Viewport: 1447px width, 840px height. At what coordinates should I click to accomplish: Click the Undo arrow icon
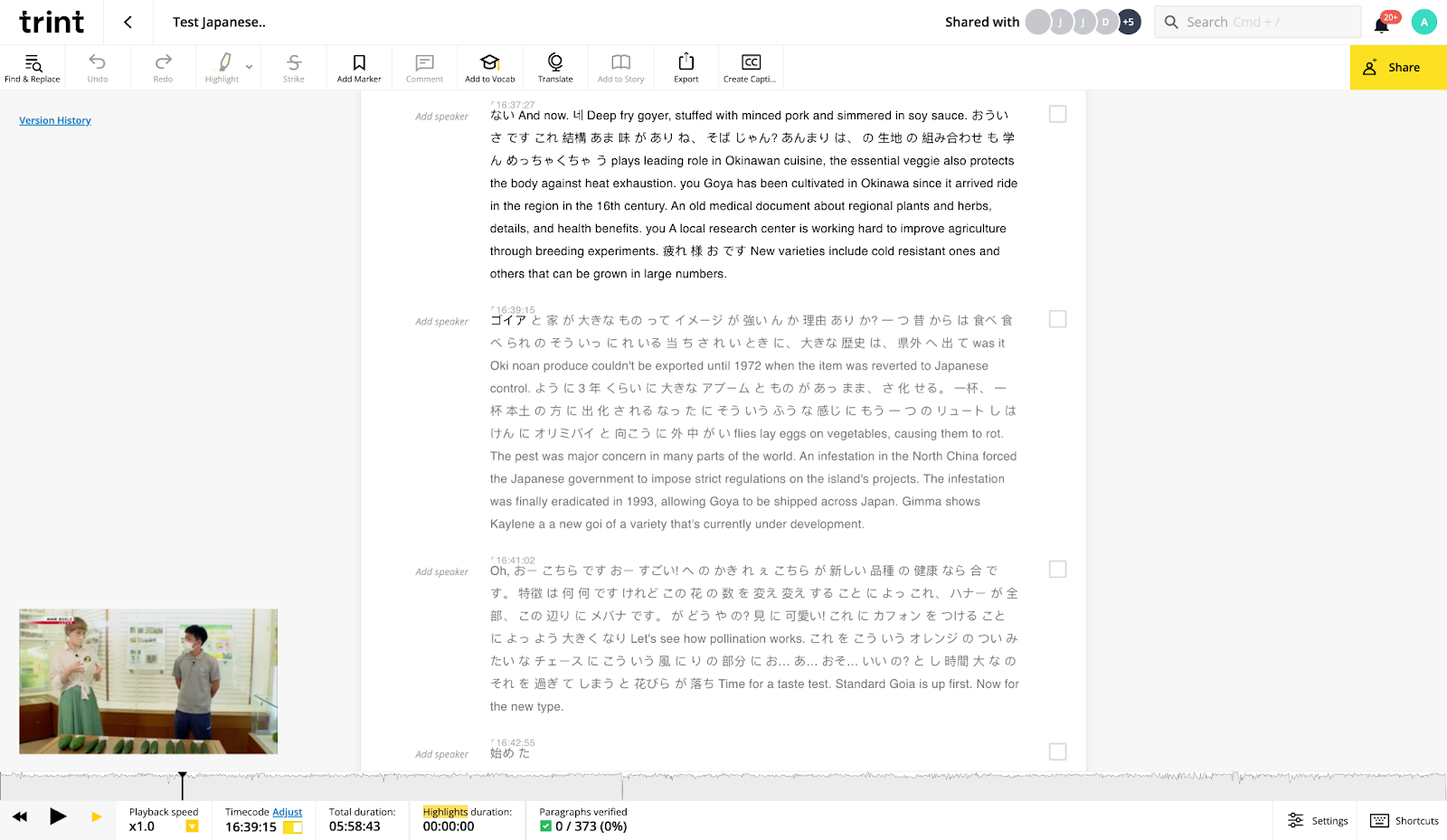click(x=97, y=62)
